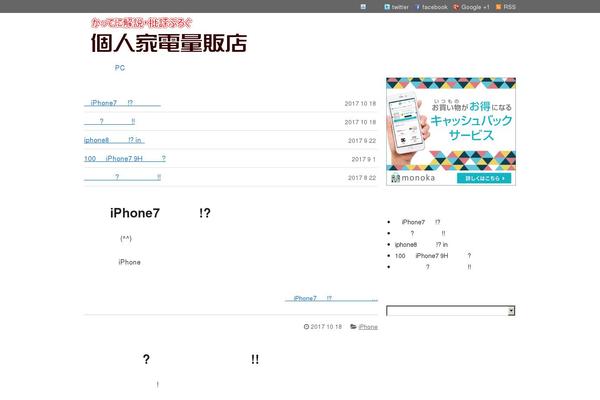Screen dimensions: 600x400
Task: Click the clock icon beside 2017 10 18
Action: (x=306, y=327)
